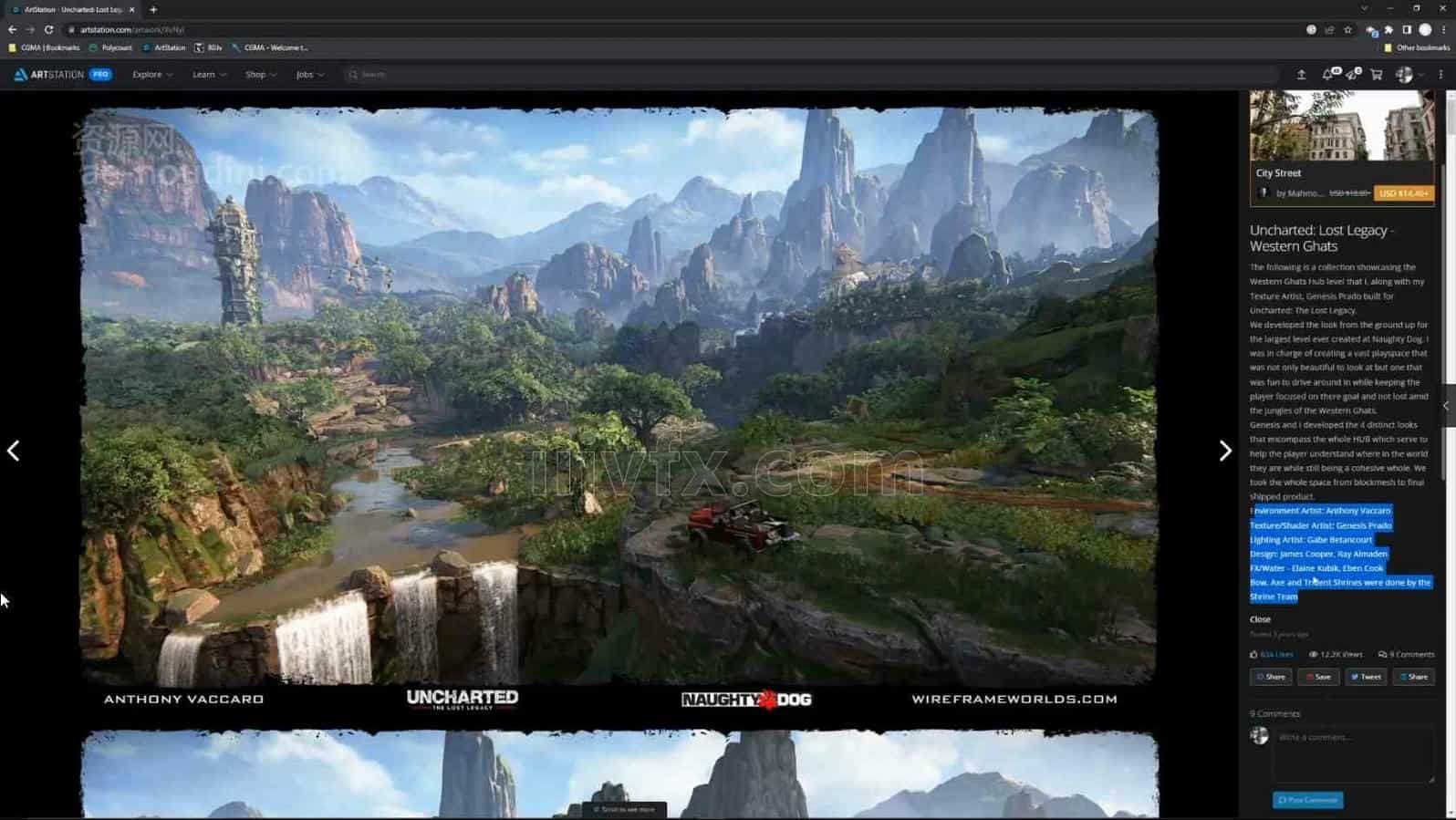Image resolution: width=1456 pixels, height=820 pixels.
Task: Expand the Explore menu
Action: coord(152,75)
